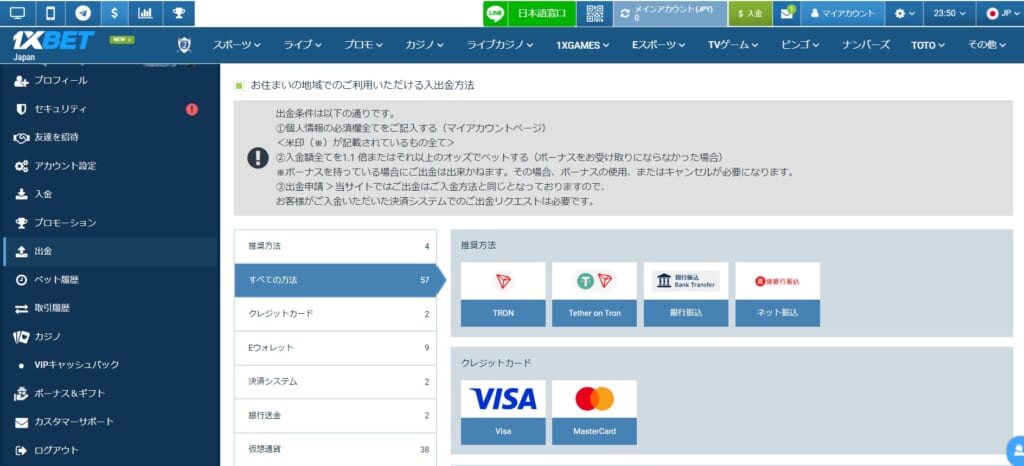Image resolution: width=1024 pixels, height=466 pixels.
Task: Select the Eウォレット category tab
Action: pyautogui.click(x=335, y=348)
